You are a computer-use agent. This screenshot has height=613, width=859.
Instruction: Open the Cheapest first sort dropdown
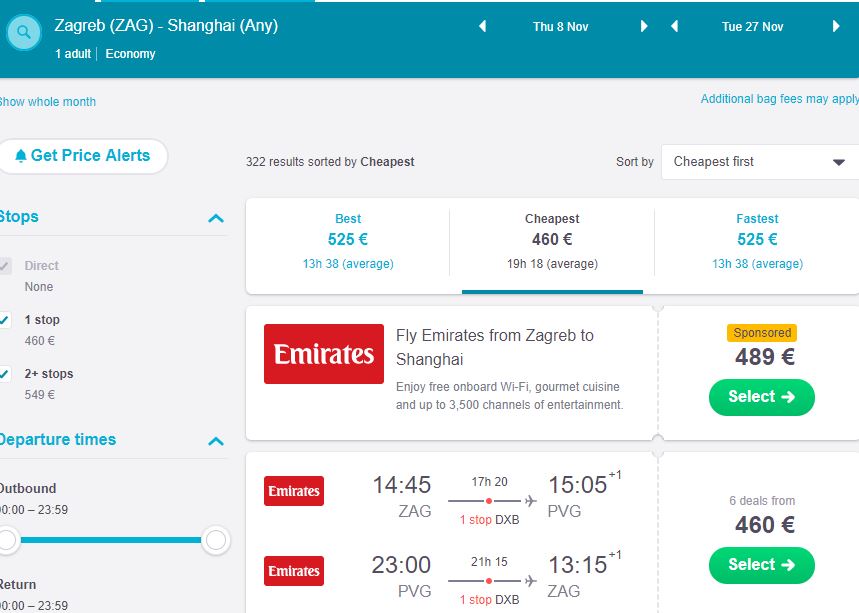coord(759,162)
